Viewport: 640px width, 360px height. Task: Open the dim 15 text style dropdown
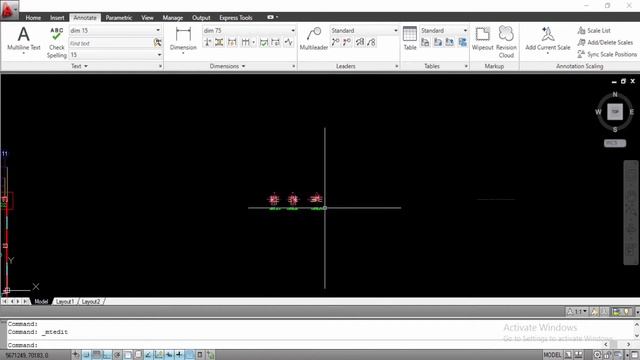[158, 31]
